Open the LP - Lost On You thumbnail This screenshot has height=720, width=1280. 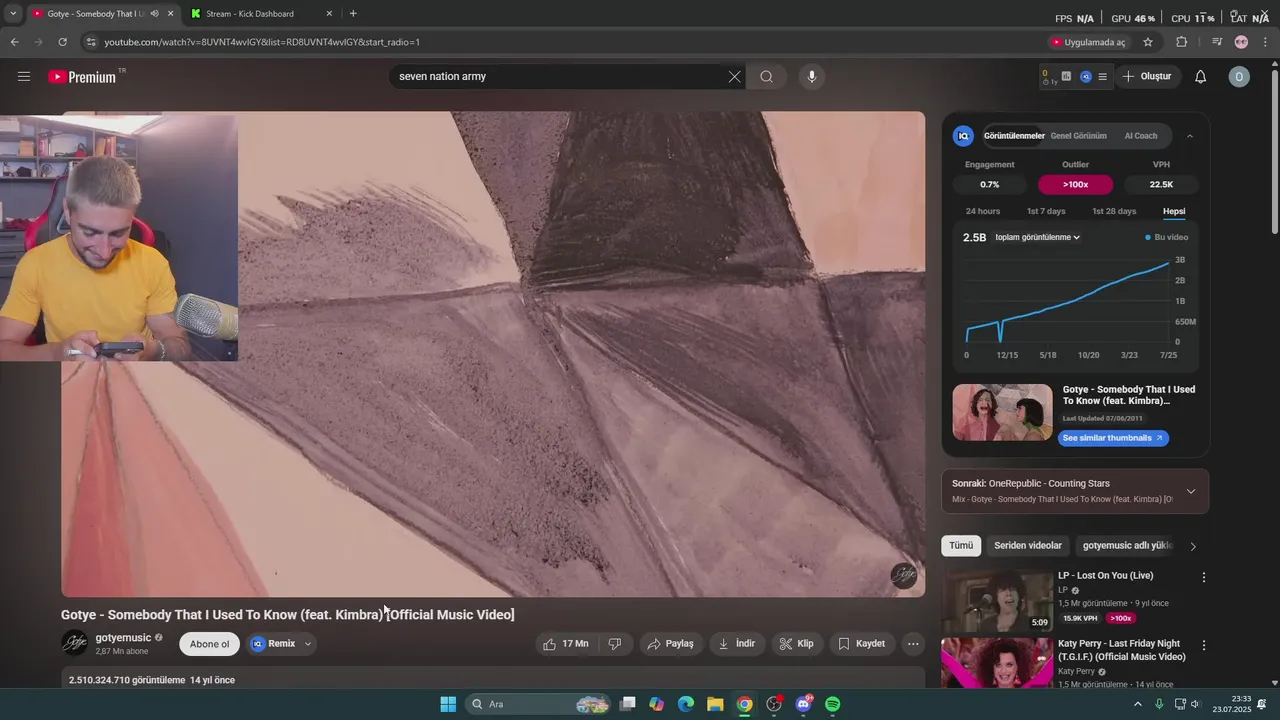[x=997, y=601]
